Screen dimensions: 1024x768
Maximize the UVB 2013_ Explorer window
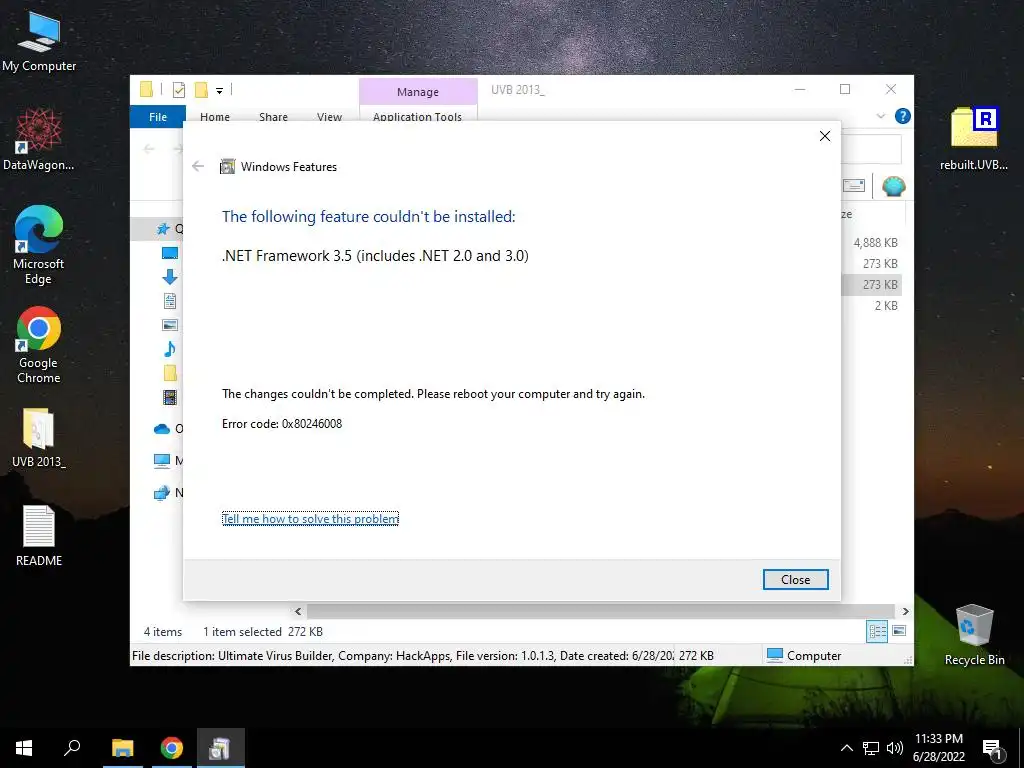pos(845,89)
